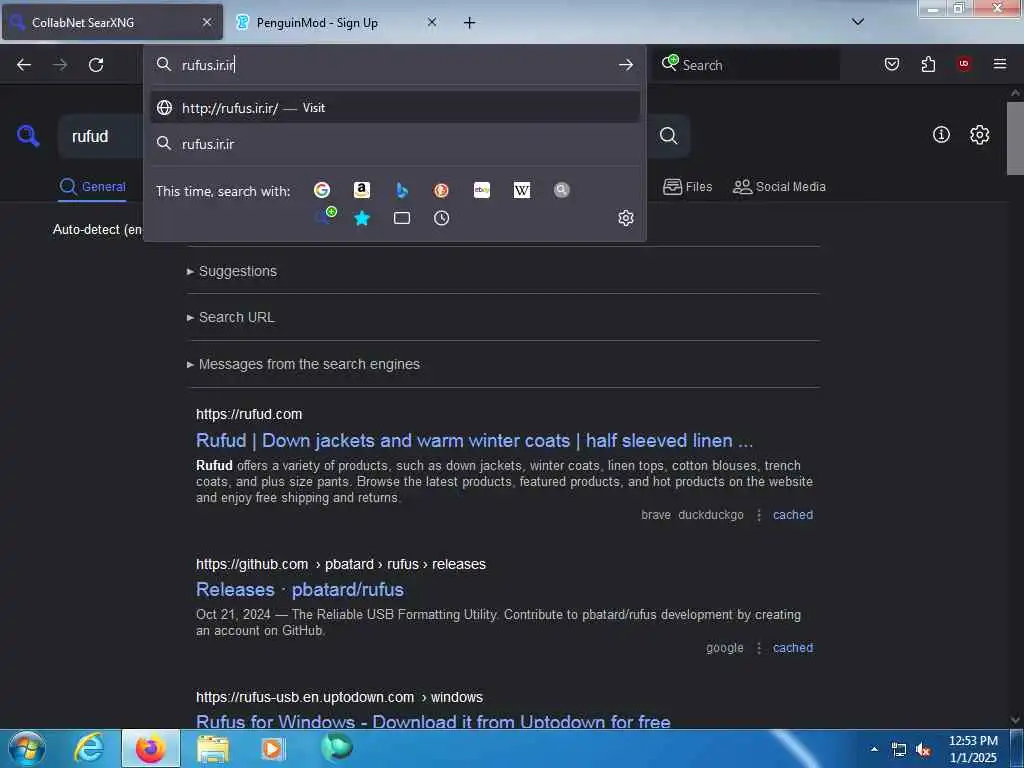Add the CollabNet SearXNG search engine

(325, 216)
